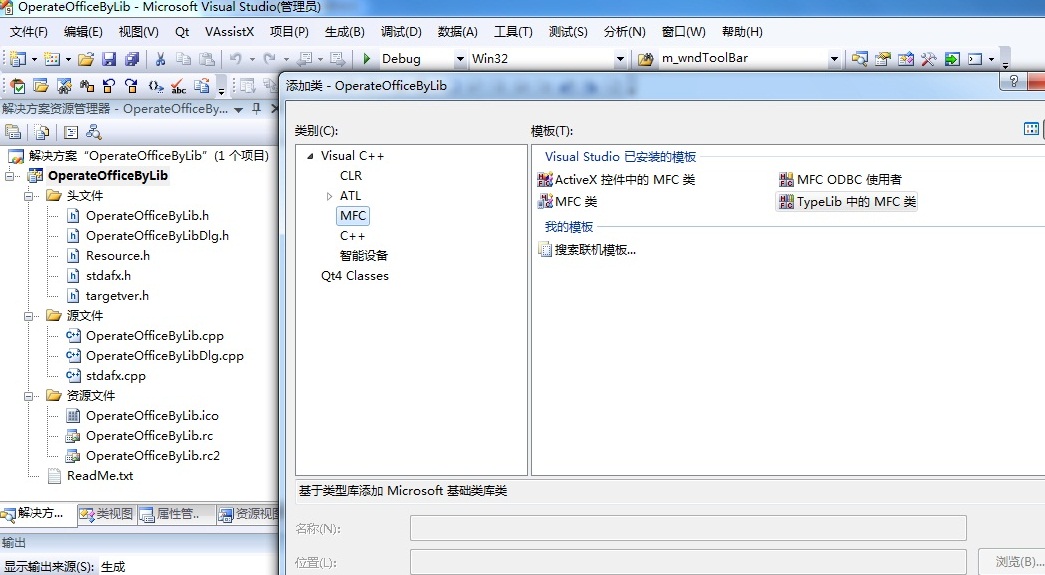Image resolution: width=1045 pixels, height=575 pixels.
Task: Open the Toolbox hammer-and-wrench icon
Action: [x=928, y=59]
